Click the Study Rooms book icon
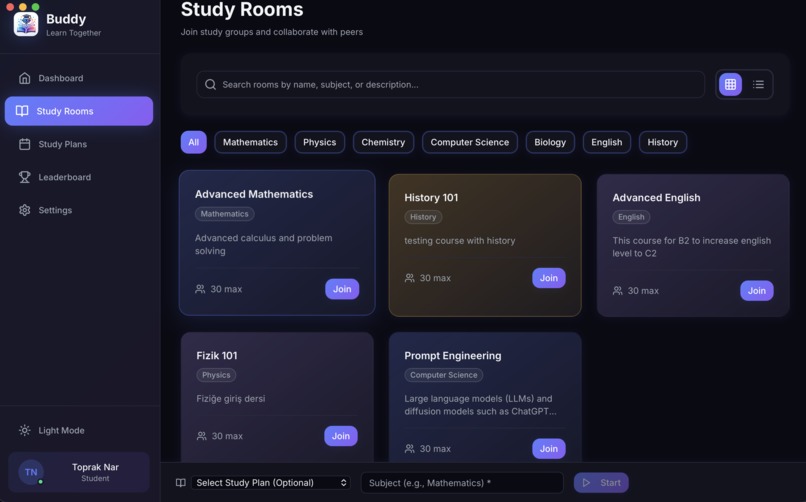The image size is (806, 502). coord(22,111)
